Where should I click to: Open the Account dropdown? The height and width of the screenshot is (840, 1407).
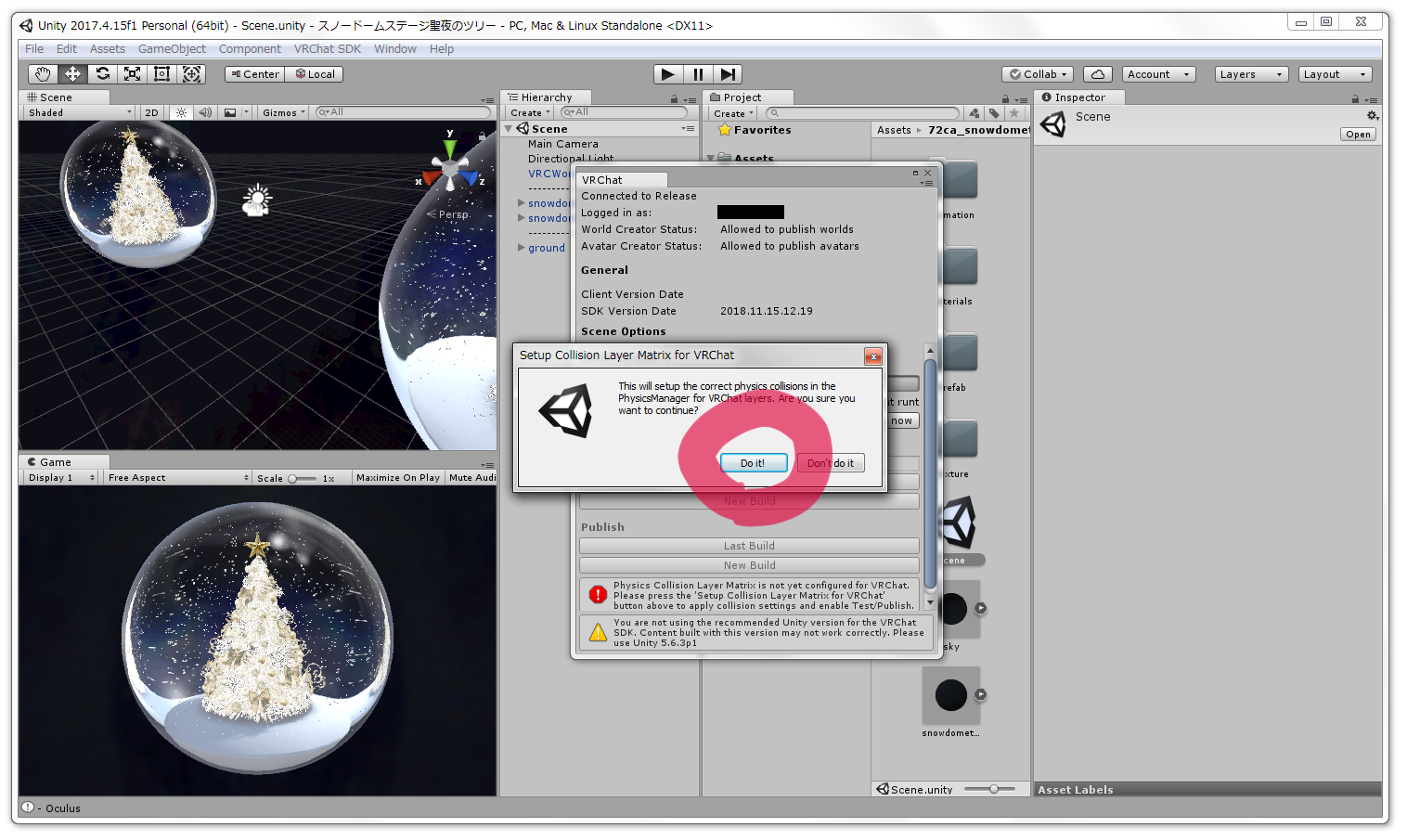point(1158,74)
